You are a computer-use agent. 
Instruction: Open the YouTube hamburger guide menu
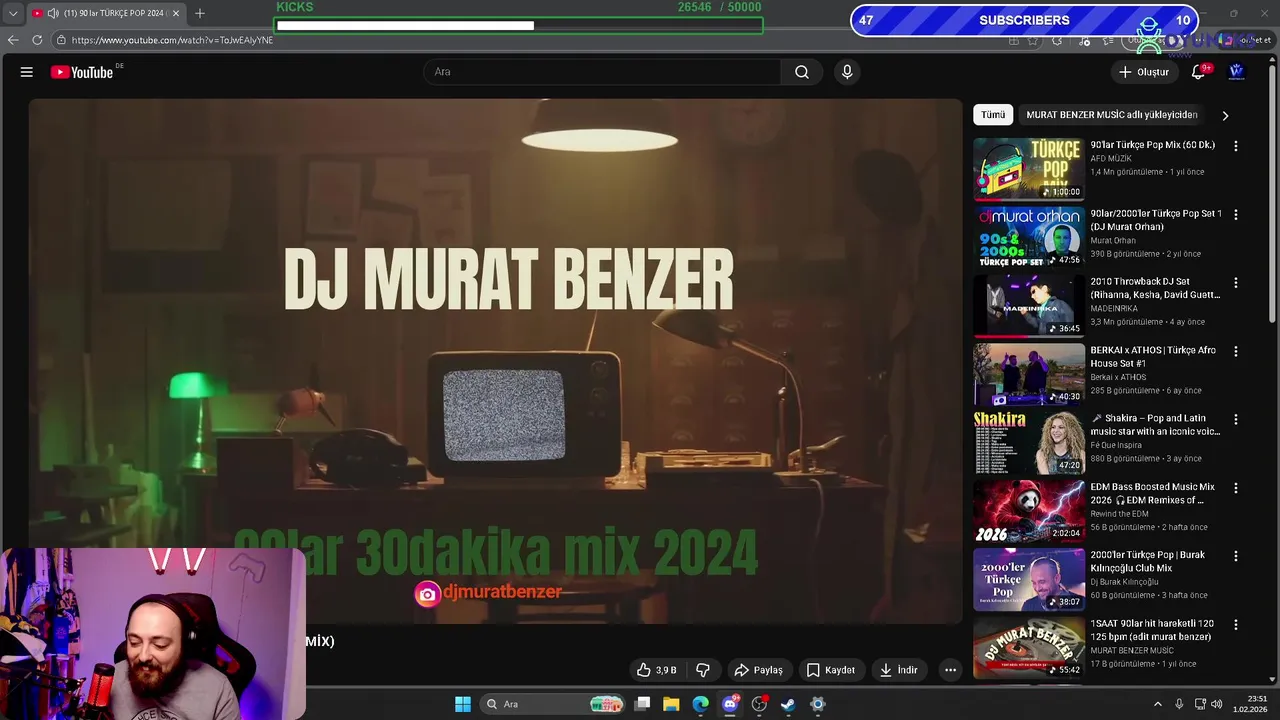(27, 72)
